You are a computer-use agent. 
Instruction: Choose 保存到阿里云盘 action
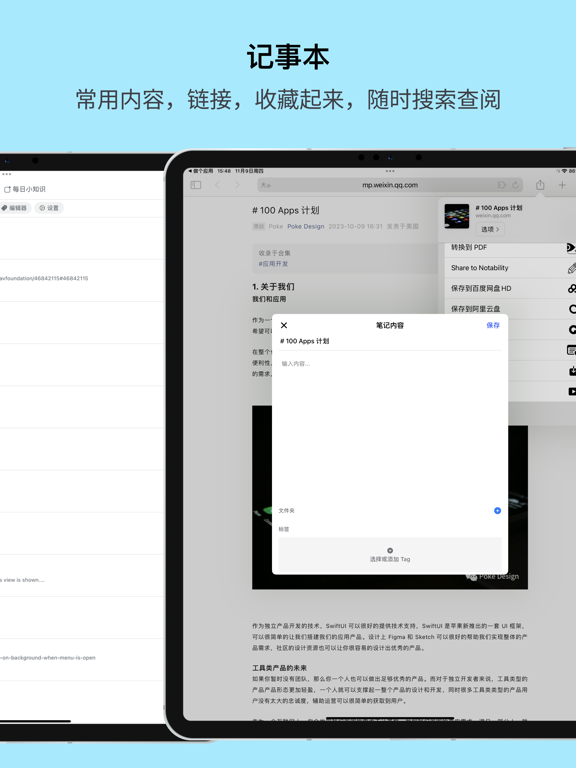click(x=509, y=309)
